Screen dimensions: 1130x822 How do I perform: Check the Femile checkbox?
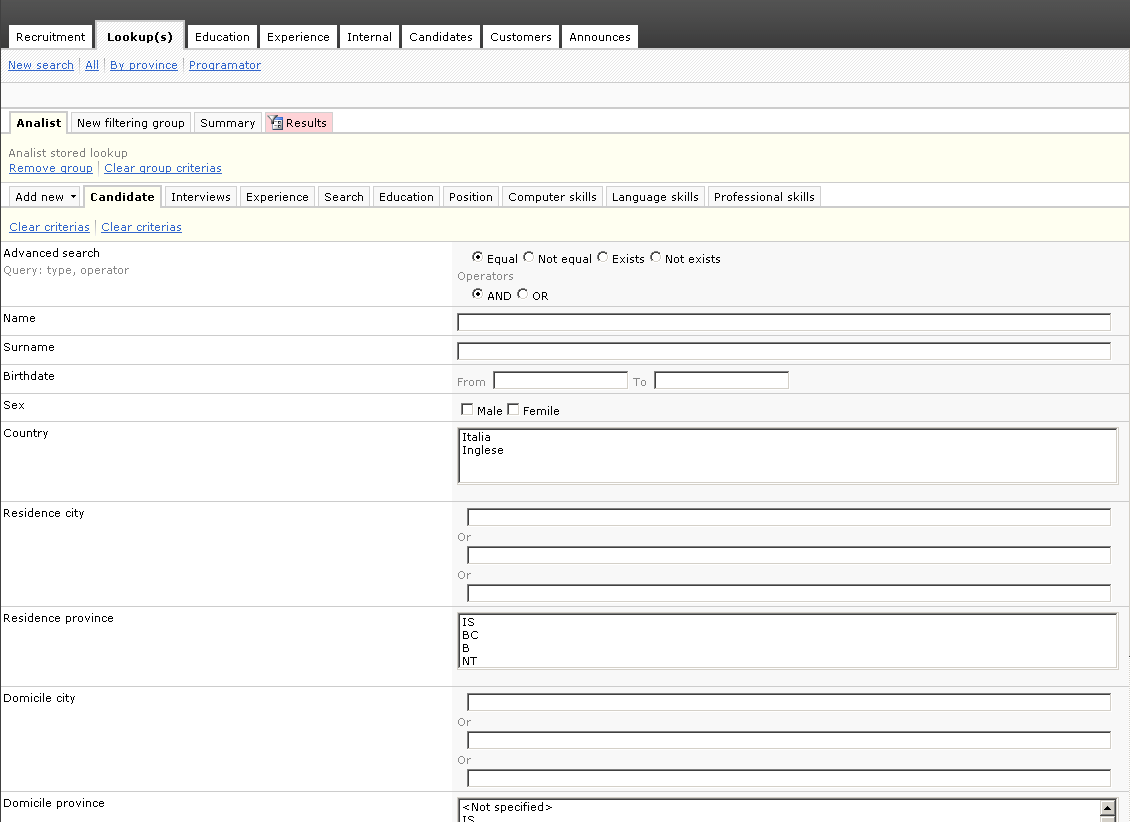pos(513,409)
